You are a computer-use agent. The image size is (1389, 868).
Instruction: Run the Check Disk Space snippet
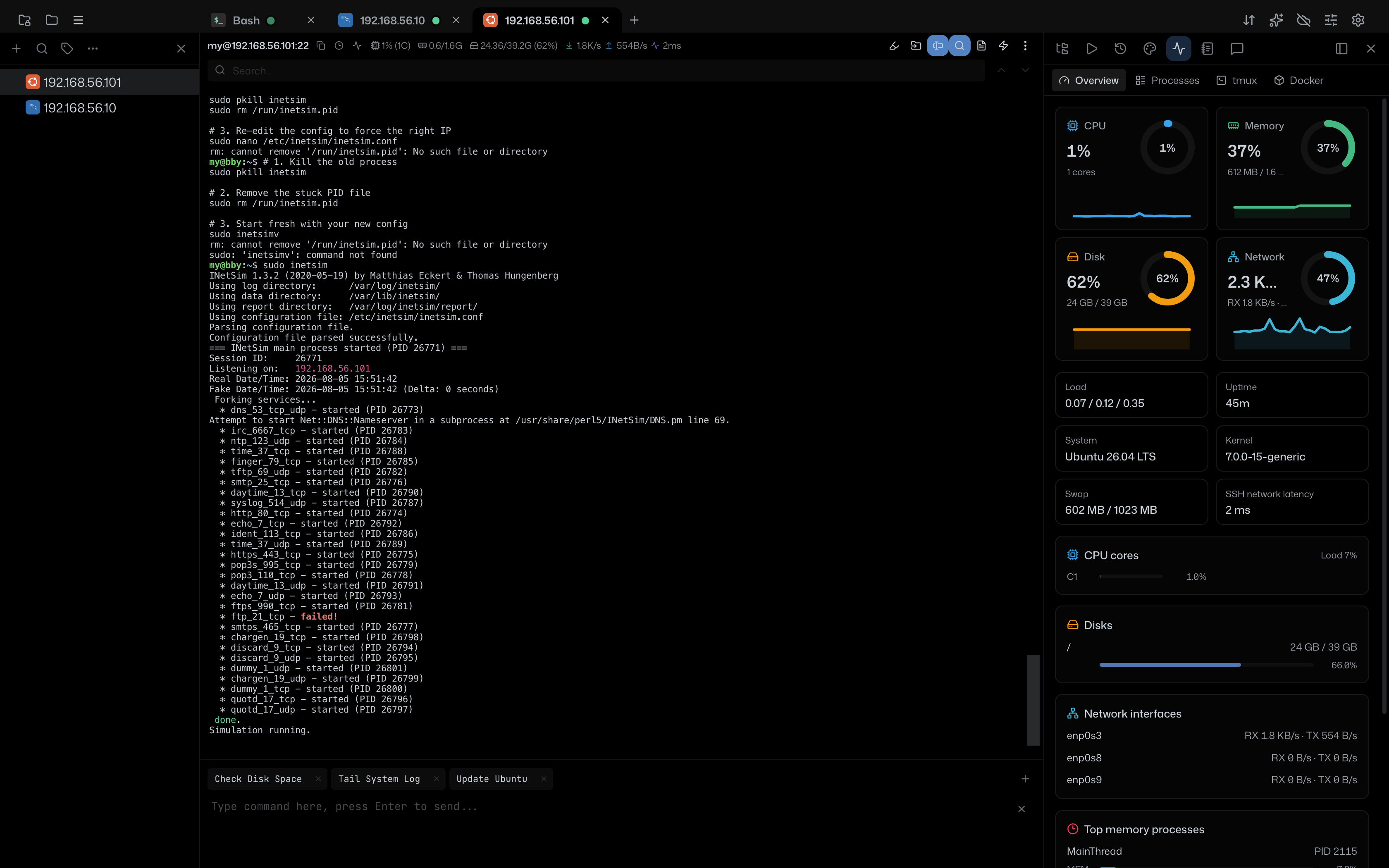coord(258,779)
